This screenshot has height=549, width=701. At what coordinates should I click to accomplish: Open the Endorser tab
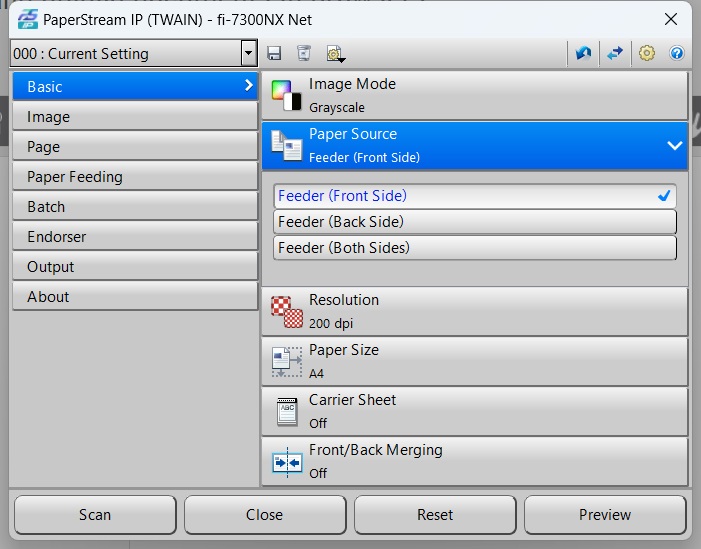tap(134, 237)
